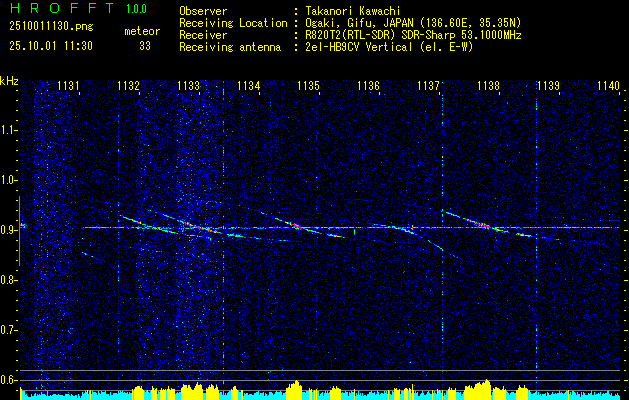This screenshot has height=400, width=629.
Task: Click the timestamp 25.10.01 11:30
Action: click(51, 45)
